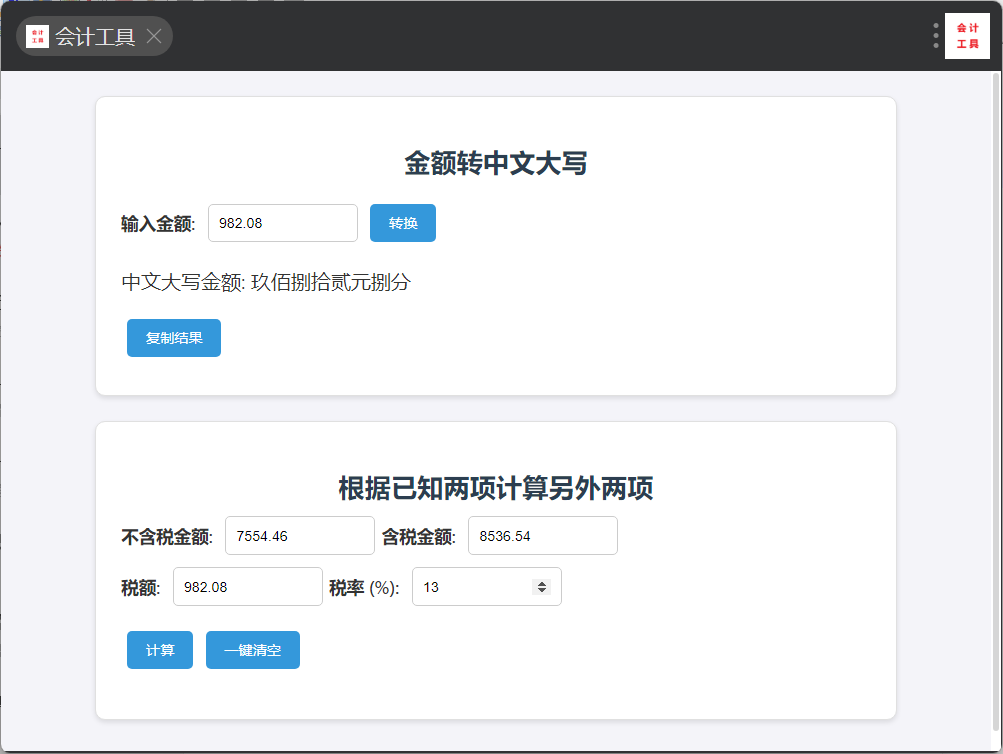Click the vertical scrollbar on the right
1003x754 pixels.
(995, 403)
